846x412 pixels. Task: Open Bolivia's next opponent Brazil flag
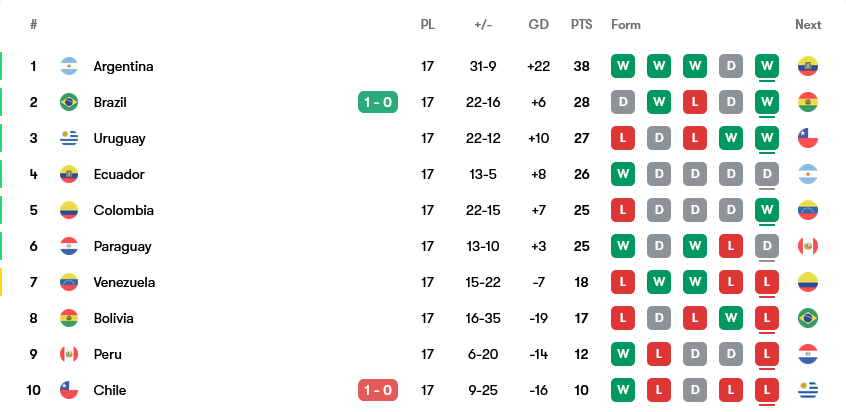pos(808,318)
